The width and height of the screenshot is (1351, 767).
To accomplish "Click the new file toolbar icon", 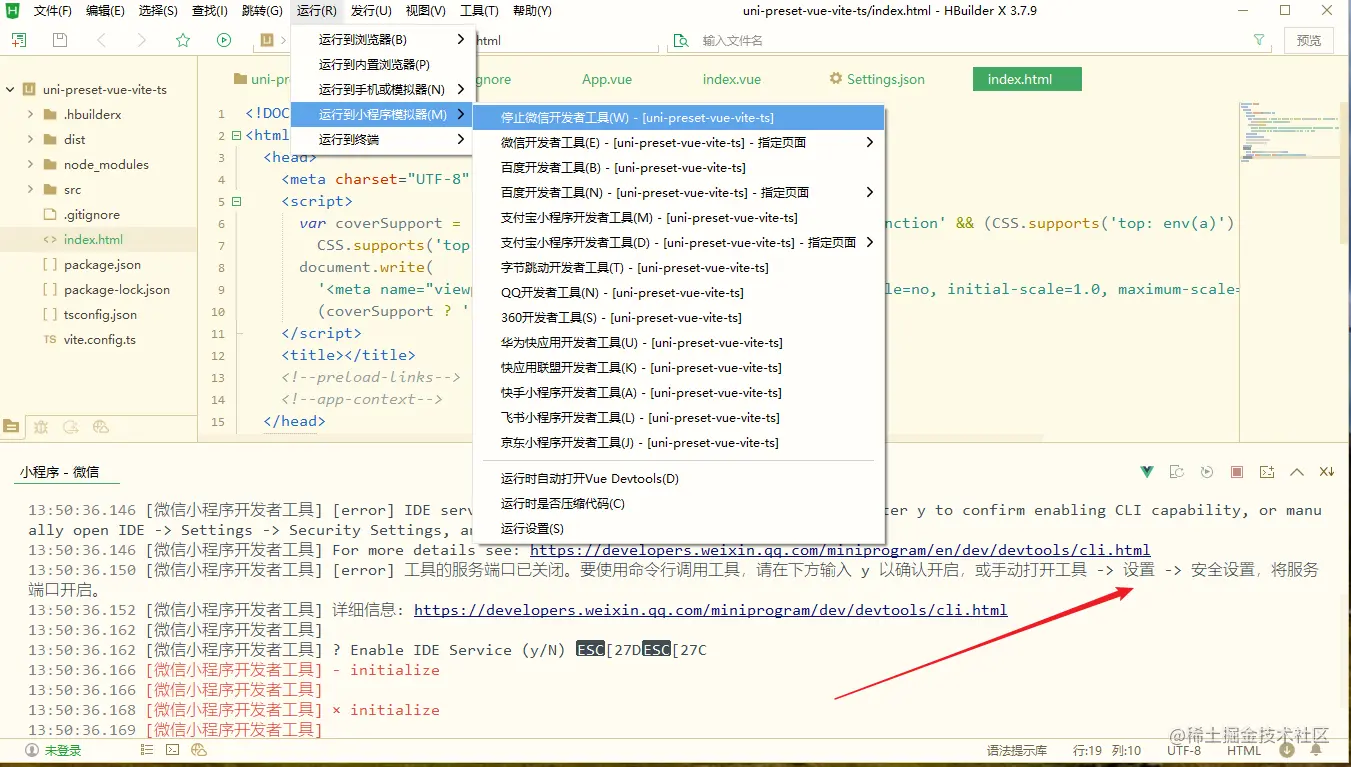I will (18, 40).
